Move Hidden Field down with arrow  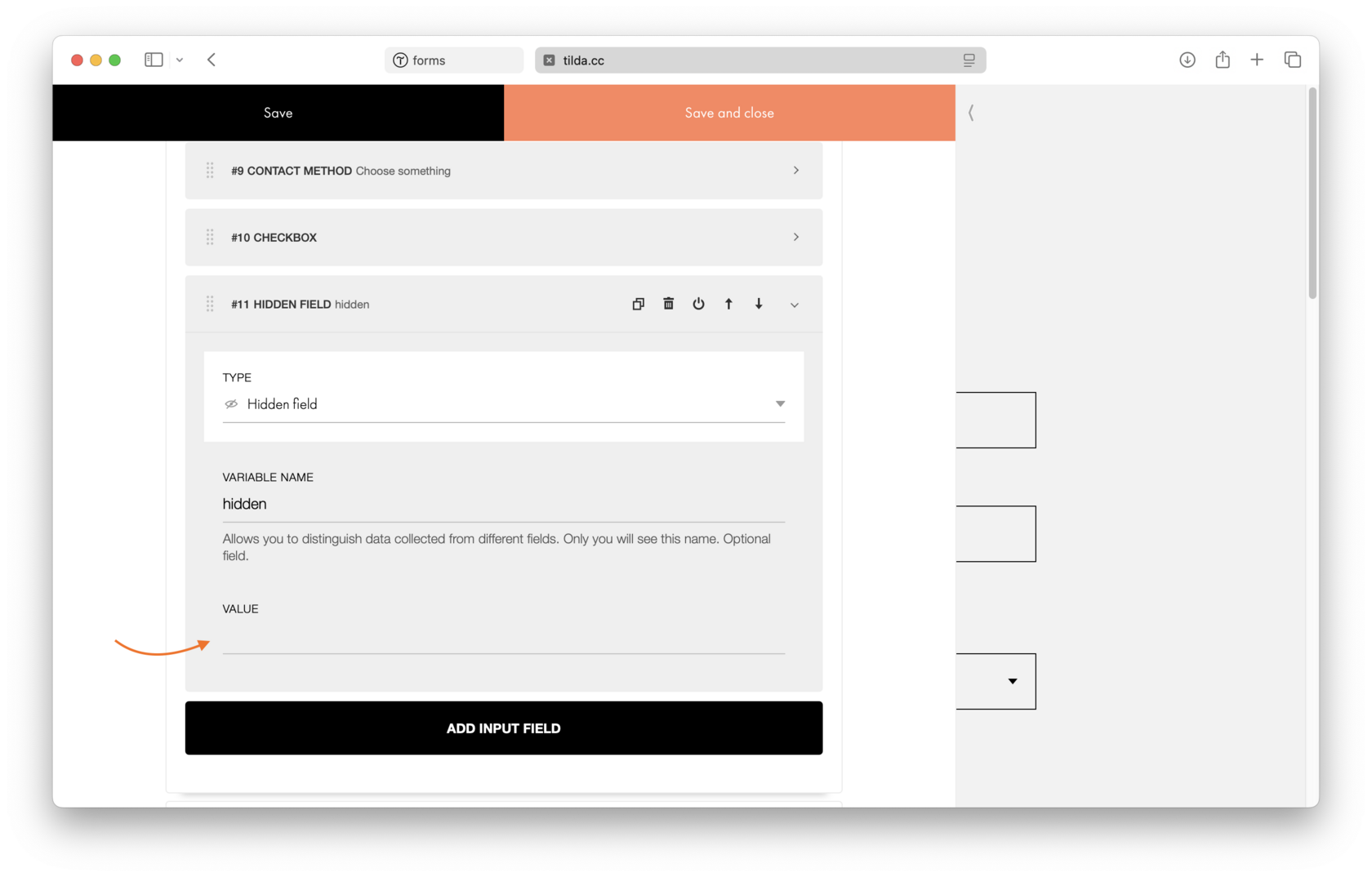pos(759,304)
